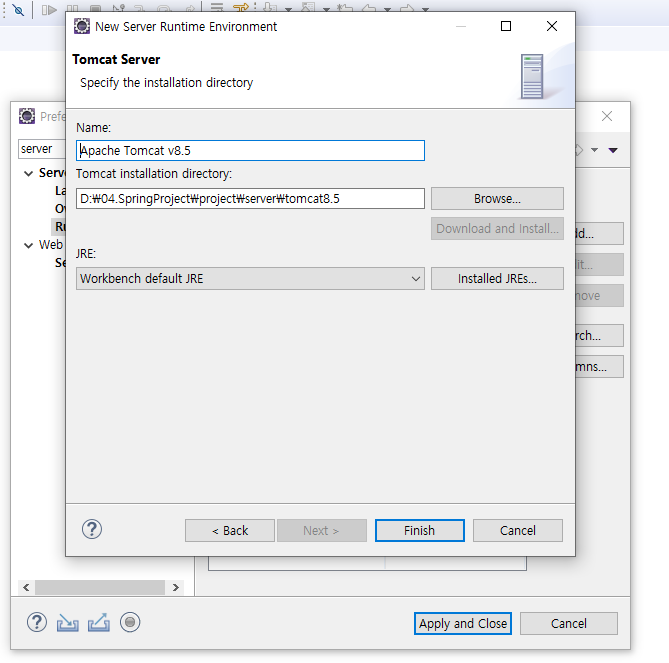The height and width of the screenshot is (663, 669).
Task: Click the Finish button
Action: tap(419, 530)
